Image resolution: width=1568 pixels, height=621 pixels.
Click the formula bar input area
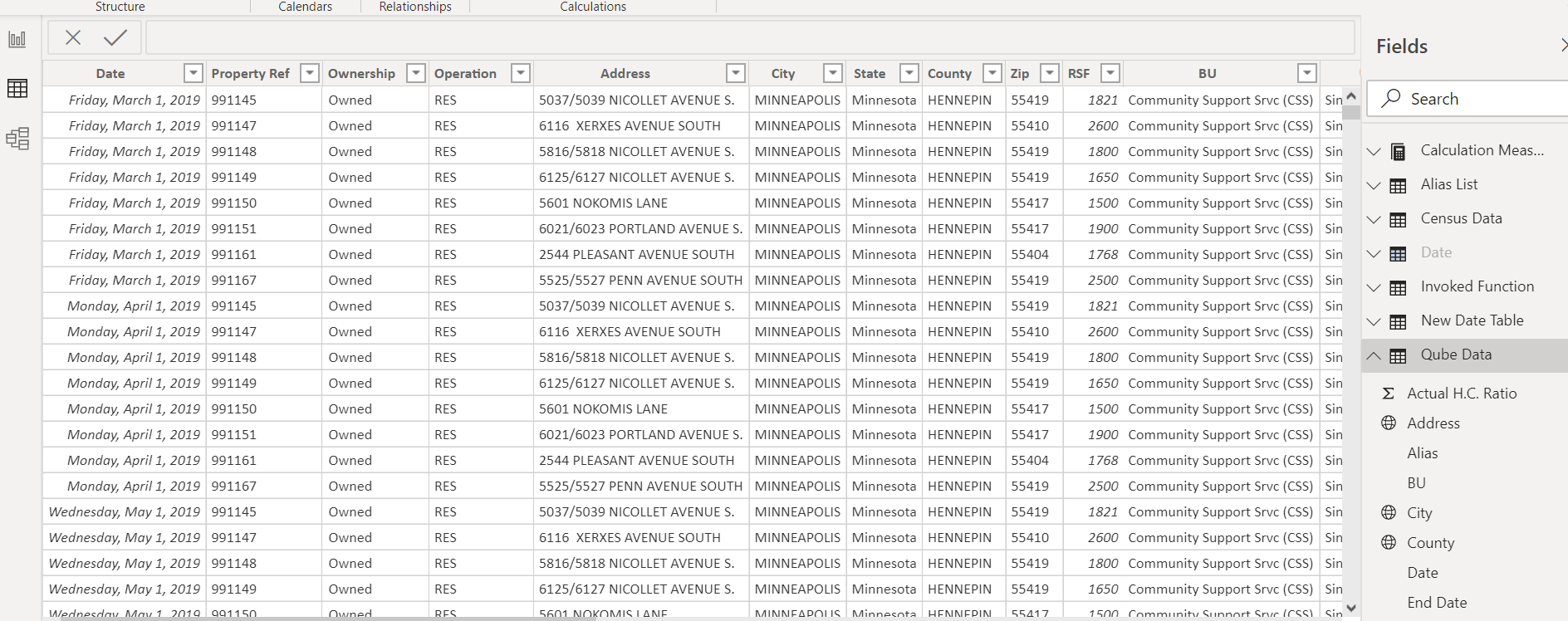[747, 38]
